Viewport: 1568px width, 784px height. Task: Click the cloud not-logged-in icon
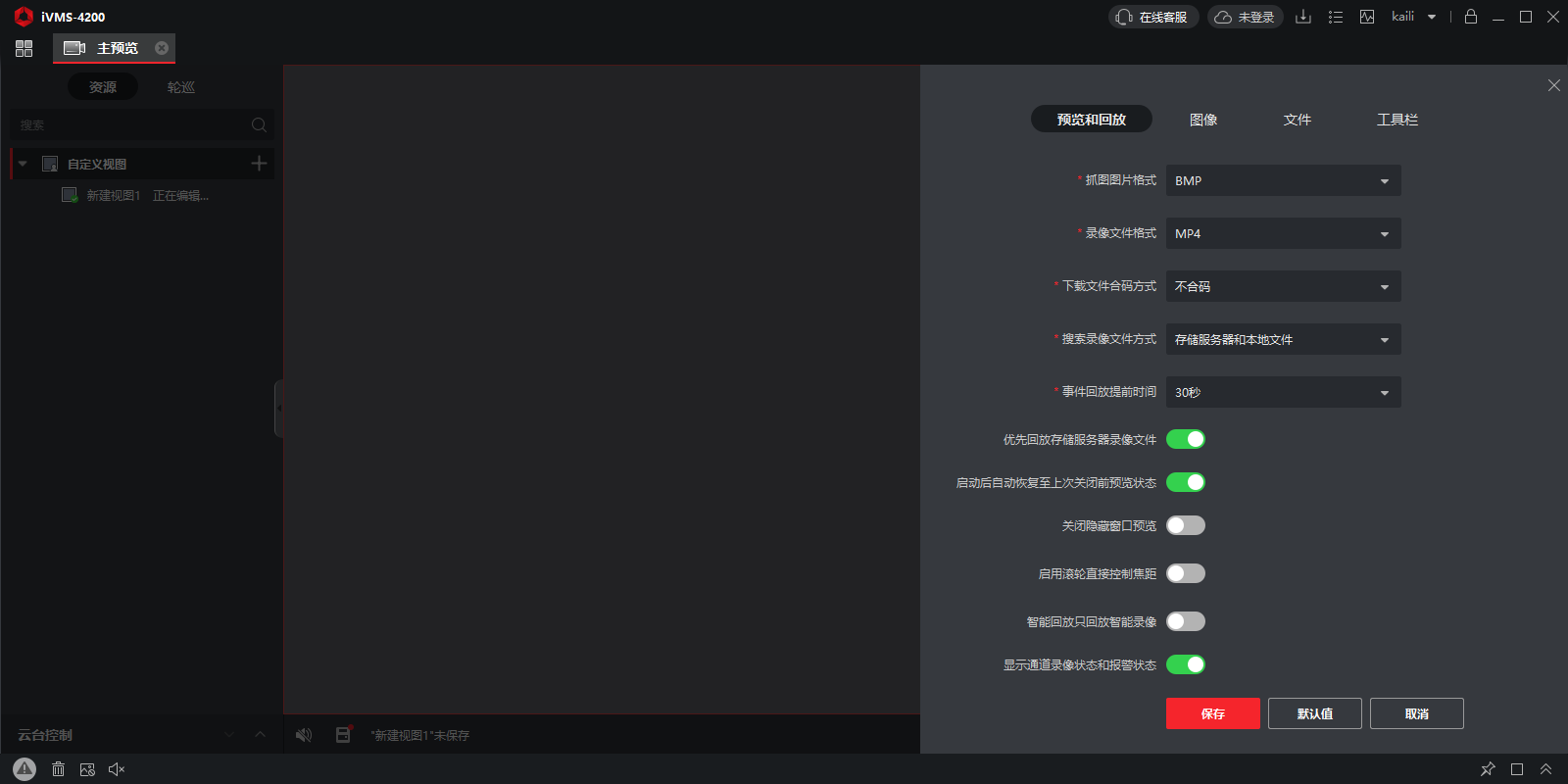tap(1223, 17)
